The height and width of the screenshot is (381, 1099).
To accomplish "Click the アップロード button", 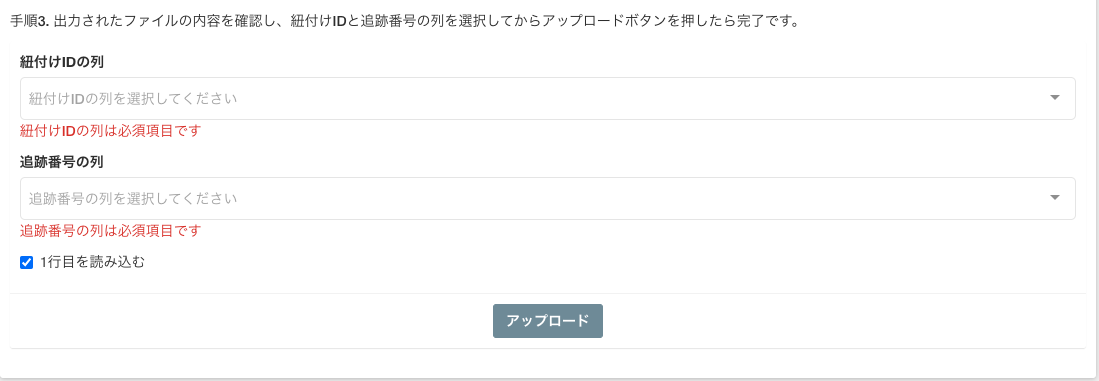I will pos(547,321).
